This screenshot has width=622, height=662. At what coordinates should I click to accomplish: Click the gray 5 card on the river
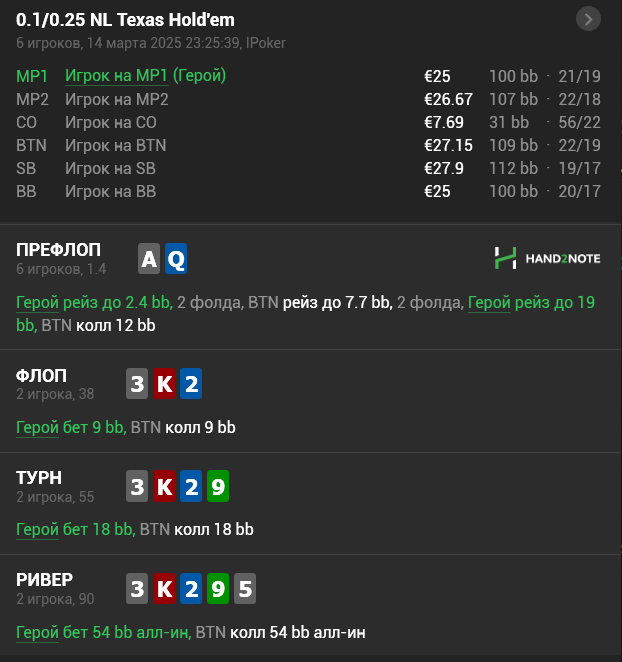[245, 589]
